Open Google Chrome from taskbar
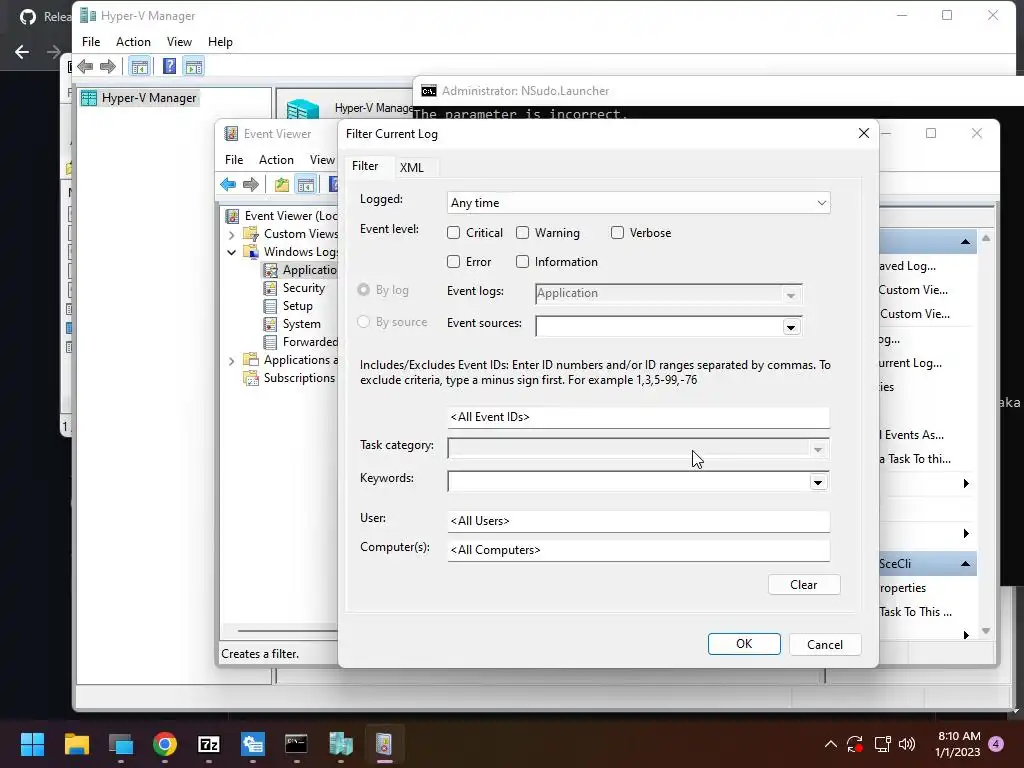This screenshot has height=768, width=1024. click(165, 744)
